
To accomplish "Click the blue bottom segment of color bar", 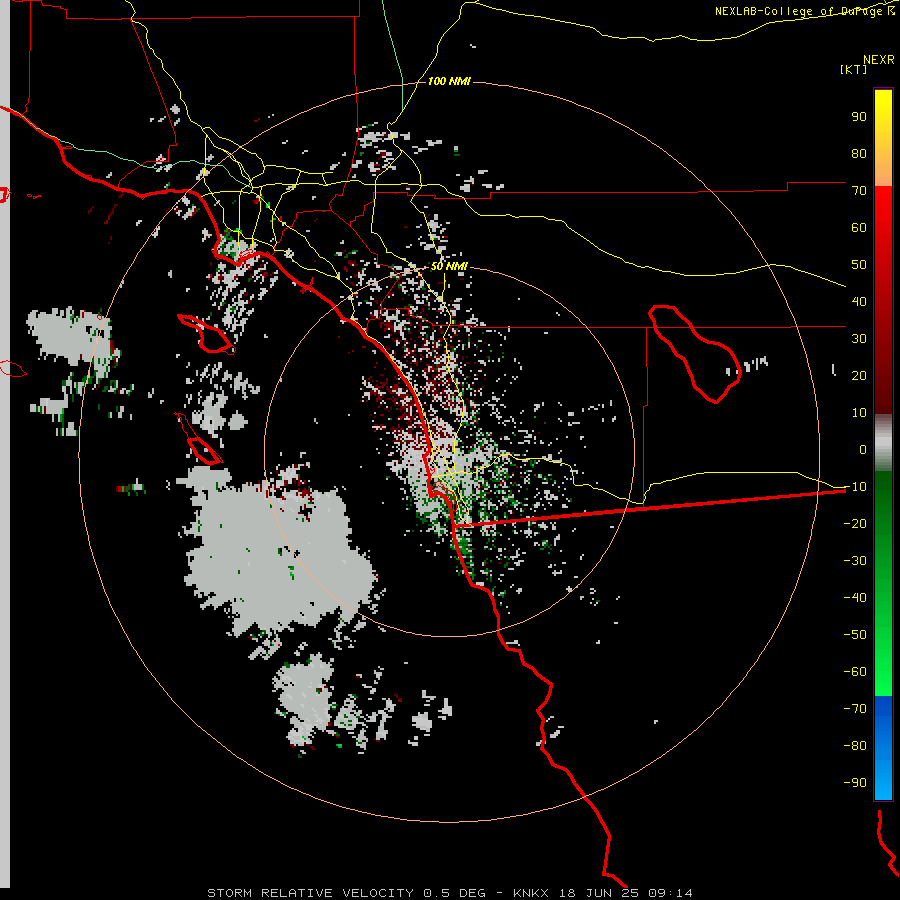I will coord(883,747).
